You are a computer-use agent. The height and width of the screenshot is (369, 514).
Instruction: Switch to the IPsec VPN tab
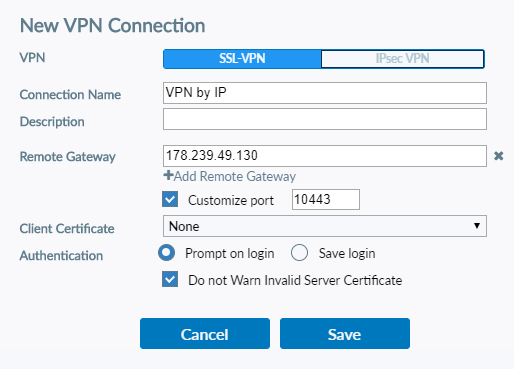[402, 59]
